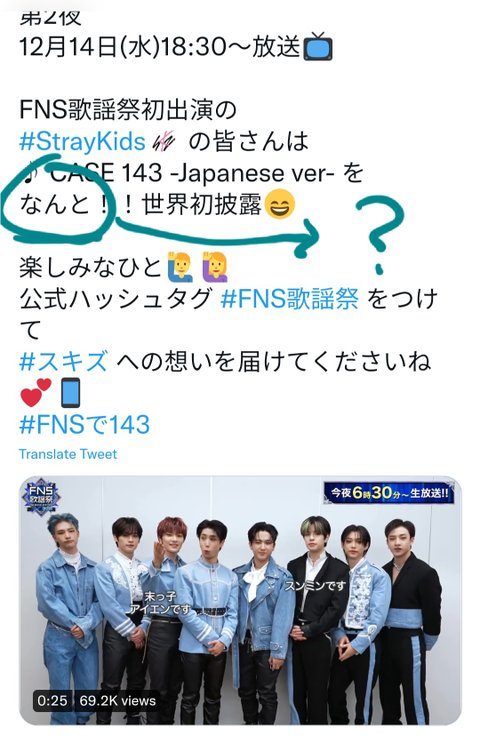Click the television emoji after 放送
Viewport: 480px width, 736px height.
(318, 47)
